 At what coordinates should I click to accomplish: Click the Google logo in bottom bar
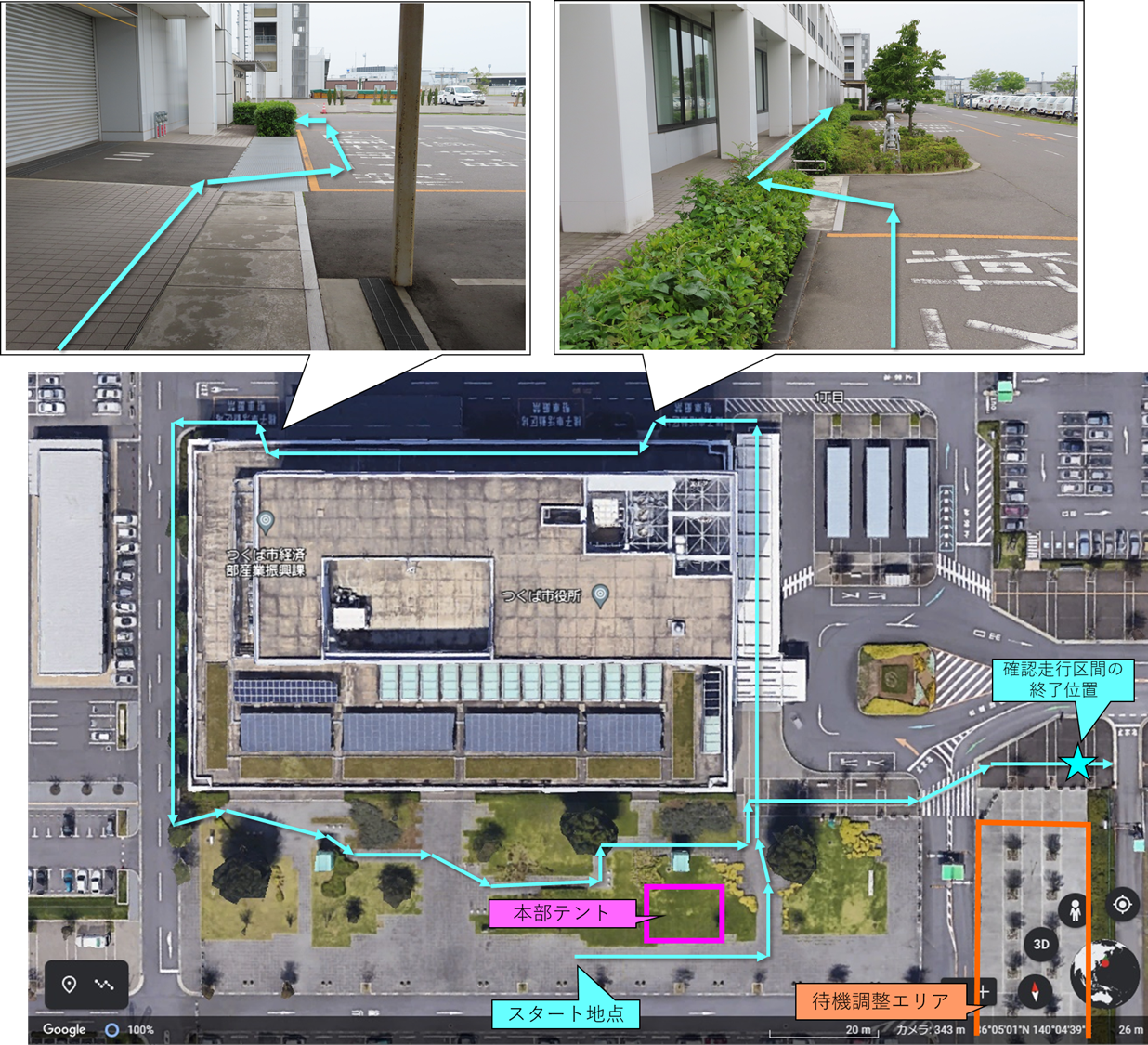pos(64,1029)
